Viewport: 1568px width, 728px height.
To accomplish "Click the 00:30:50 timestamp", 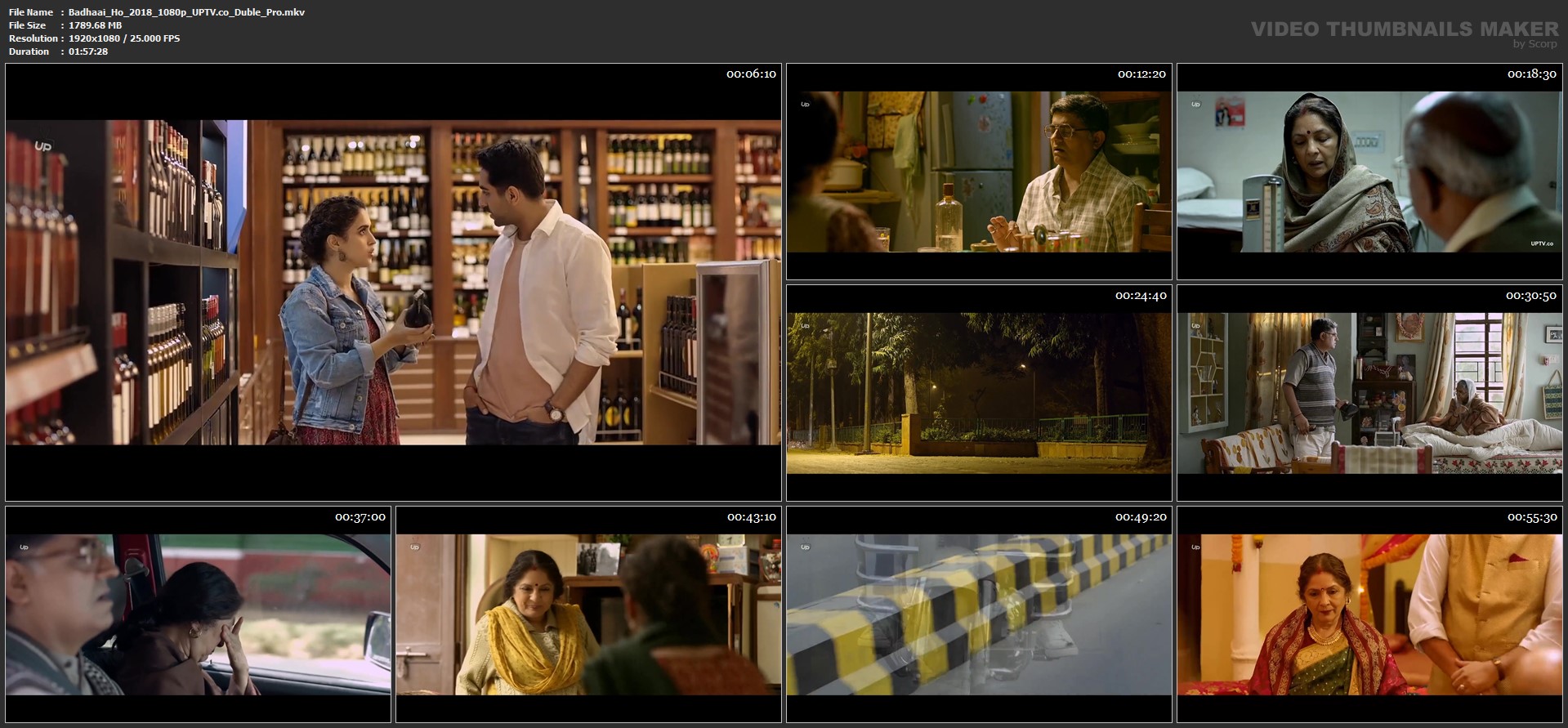I will click(x=1531, y=296).
